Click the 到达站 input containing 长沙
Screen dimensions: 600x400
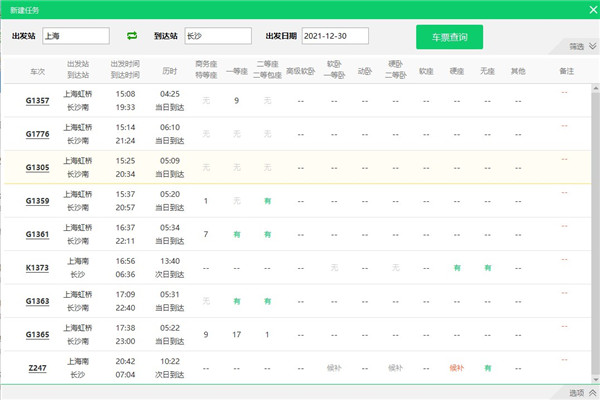pos(217,36)
